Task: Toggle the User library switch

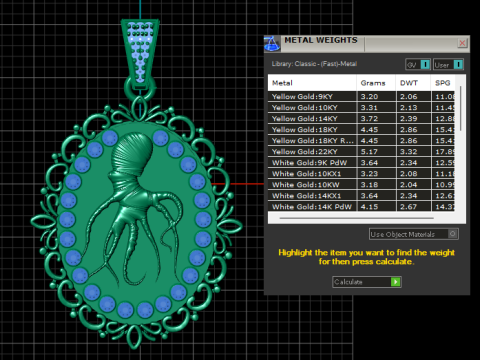Action: [449, 64]
